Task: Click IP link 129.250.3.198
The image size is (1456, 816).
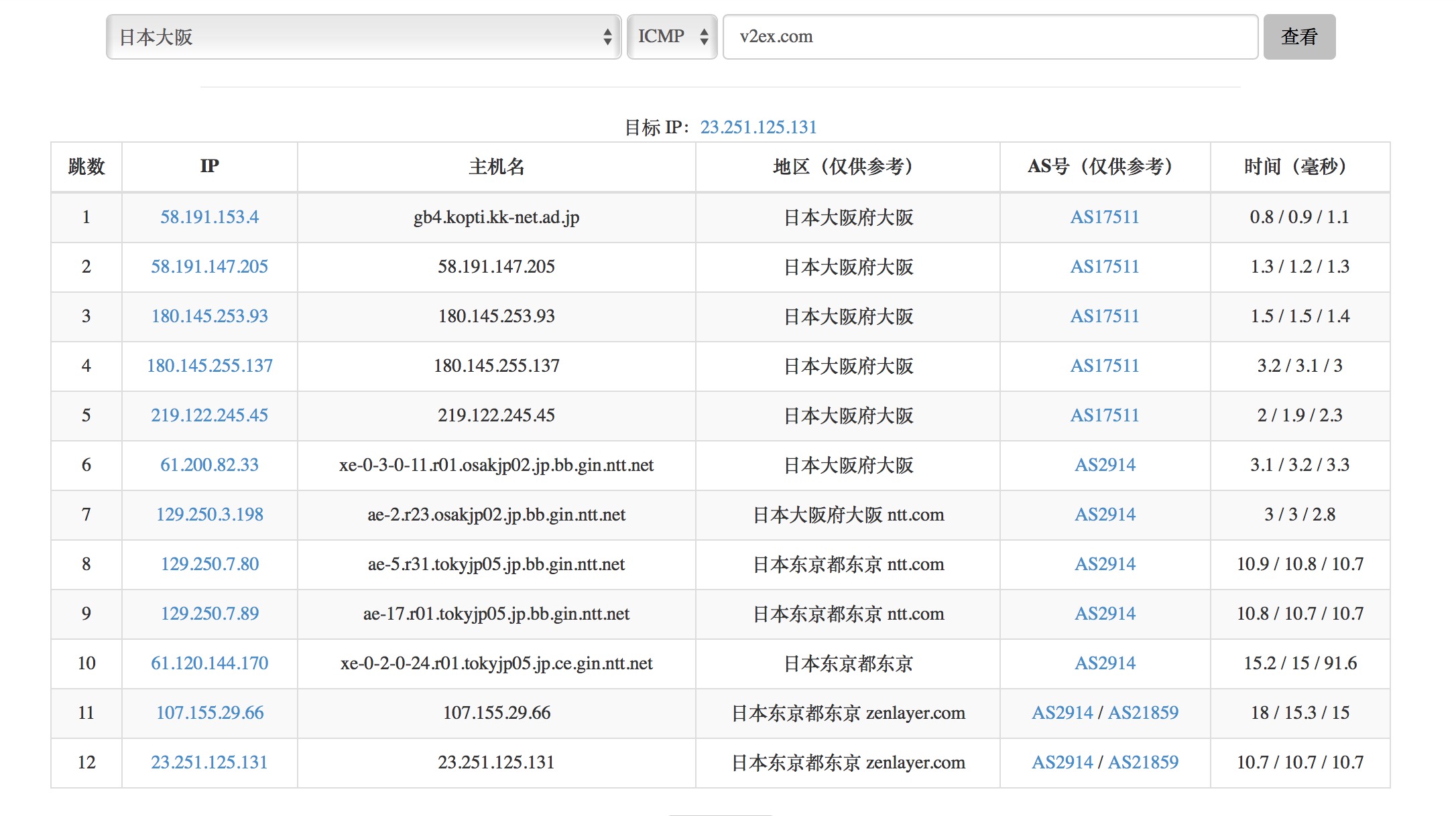Action: (x=209, y=515)
